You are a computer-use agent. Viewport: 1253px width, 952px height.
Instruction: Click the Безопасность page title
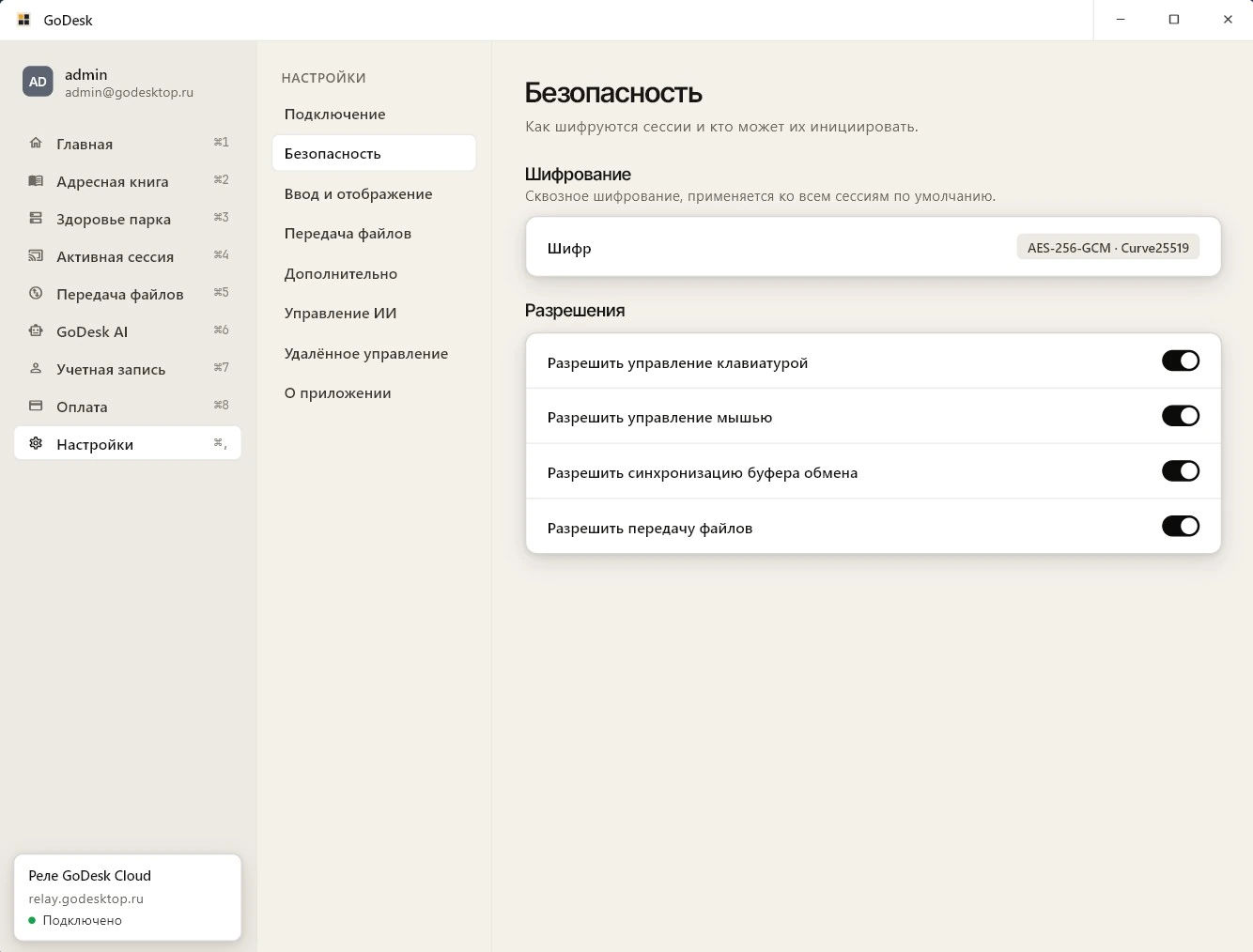pyautogui.click(x=613, y=92)
